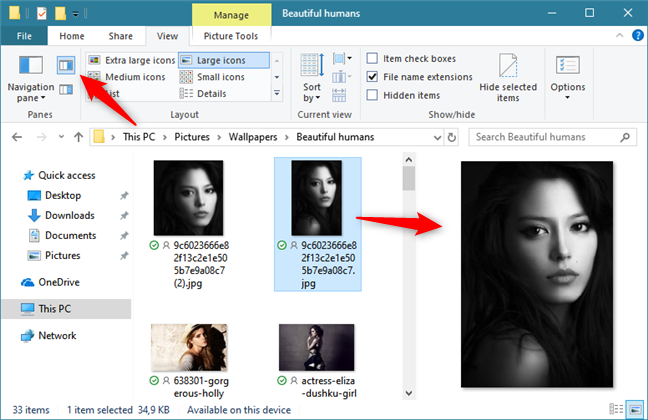Select This PC in navigation pane
The height and width of the screenshot is (420, 648).
pyautogui.click(x=66, y=309)
